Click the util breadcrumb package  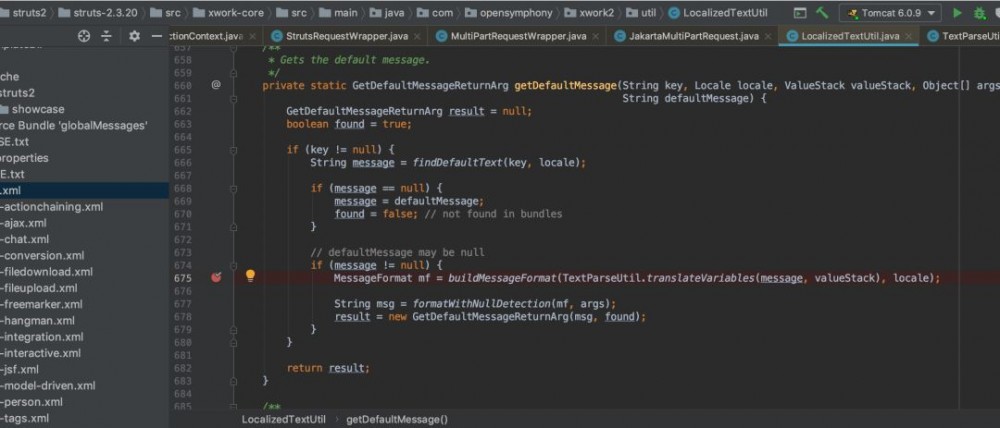pyautogui.click(x=640, y=13)
